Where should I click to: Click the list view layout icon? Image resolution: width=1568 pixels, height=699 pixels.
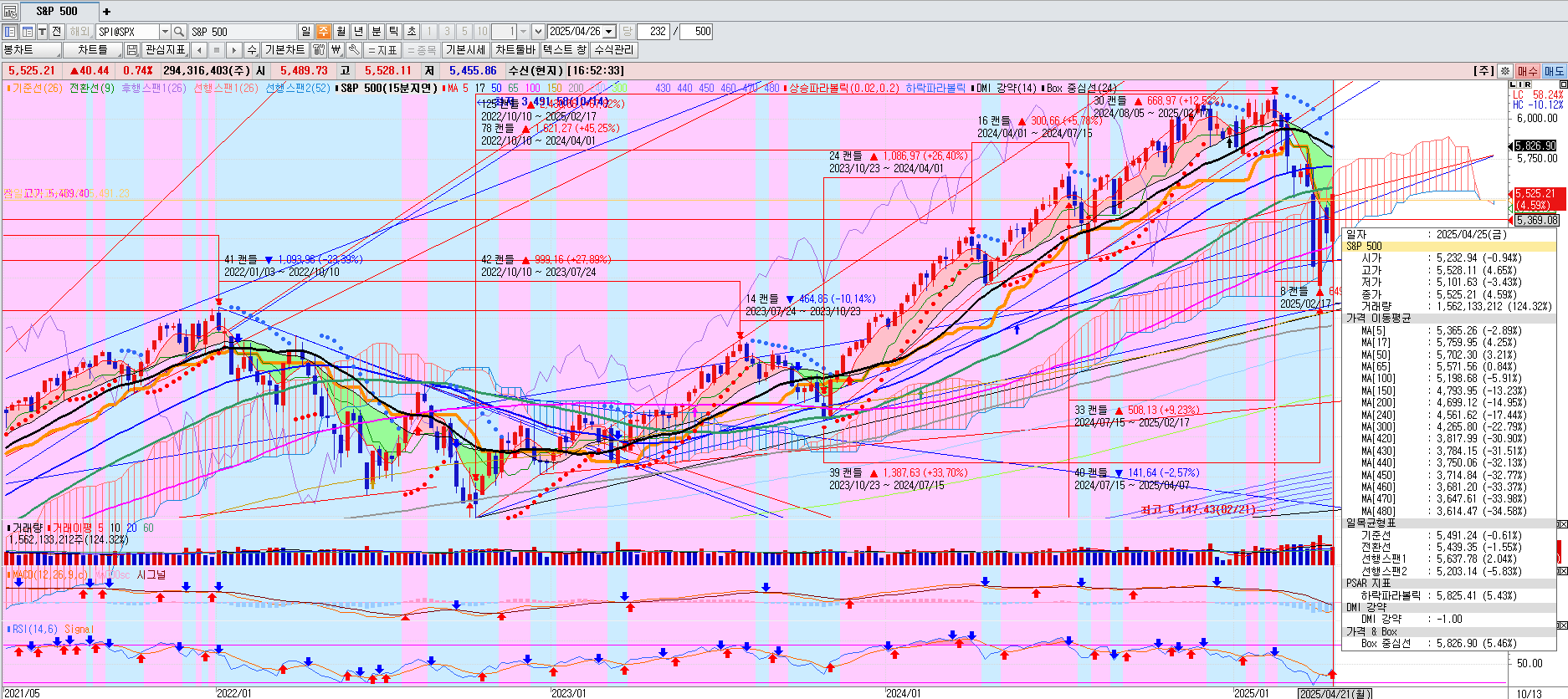pyautogui.click(x=28, y=31)
